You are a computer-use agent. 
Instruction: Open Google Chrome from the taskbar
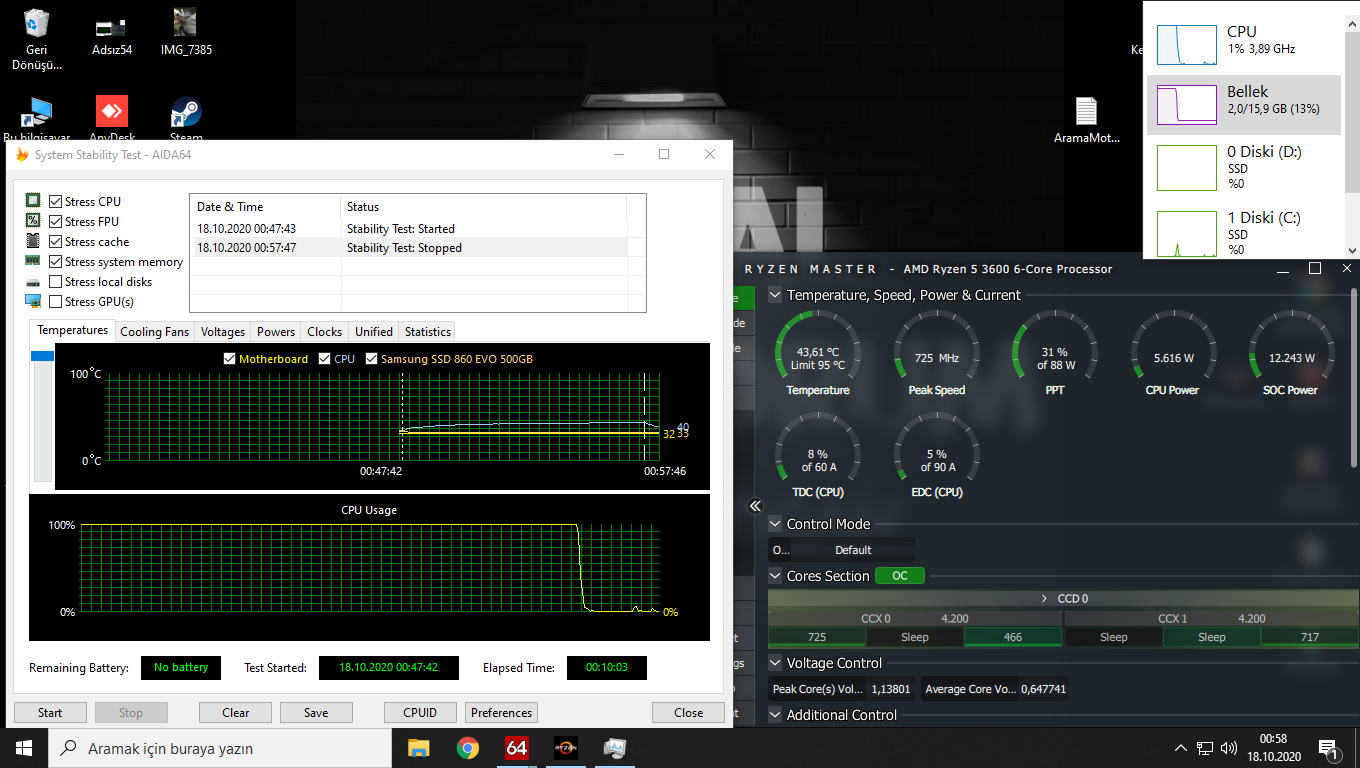(467, 748)
